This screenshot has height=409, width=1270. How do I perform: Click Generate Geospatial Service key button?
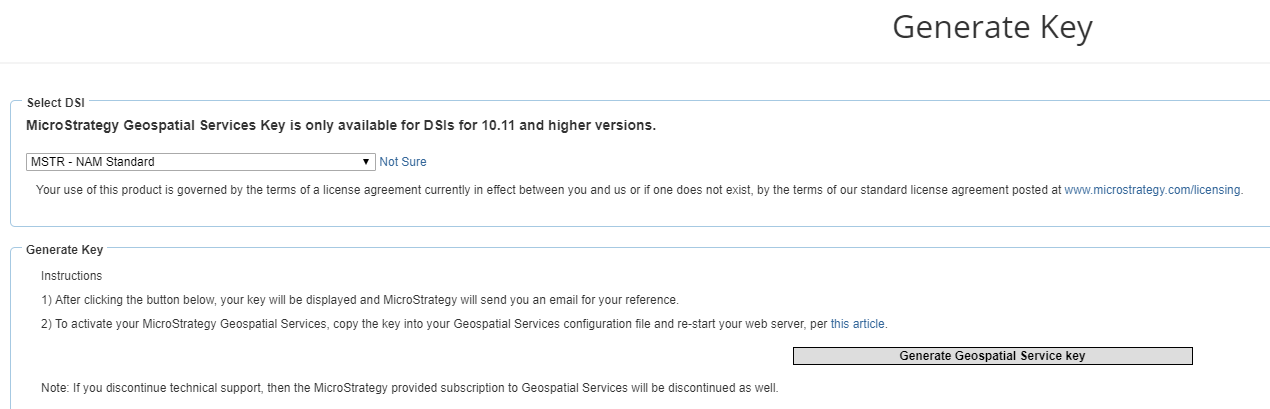[992, 356]
